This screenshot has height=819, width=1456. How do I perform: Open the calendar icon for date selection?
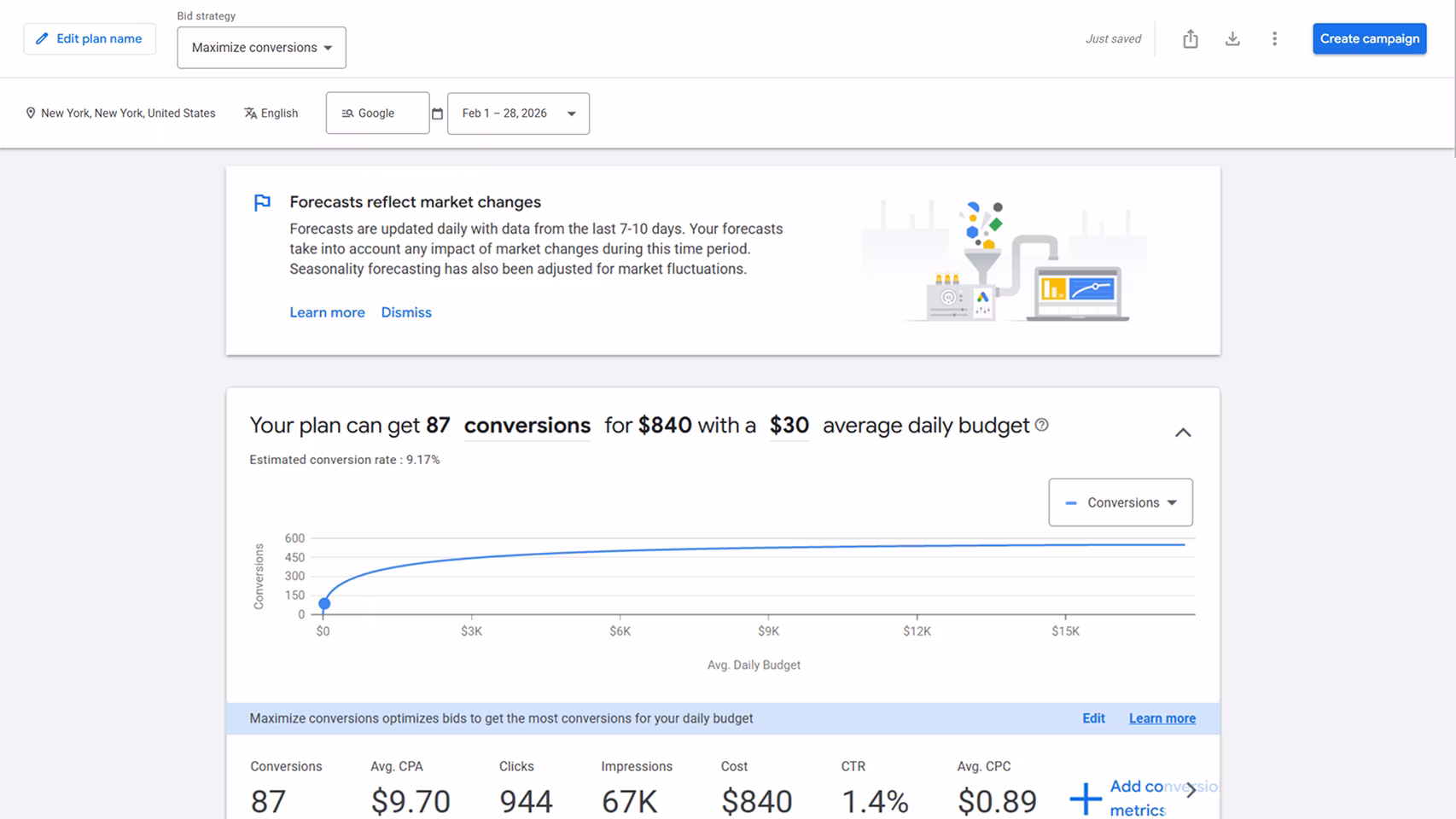[x=438, y=113]
